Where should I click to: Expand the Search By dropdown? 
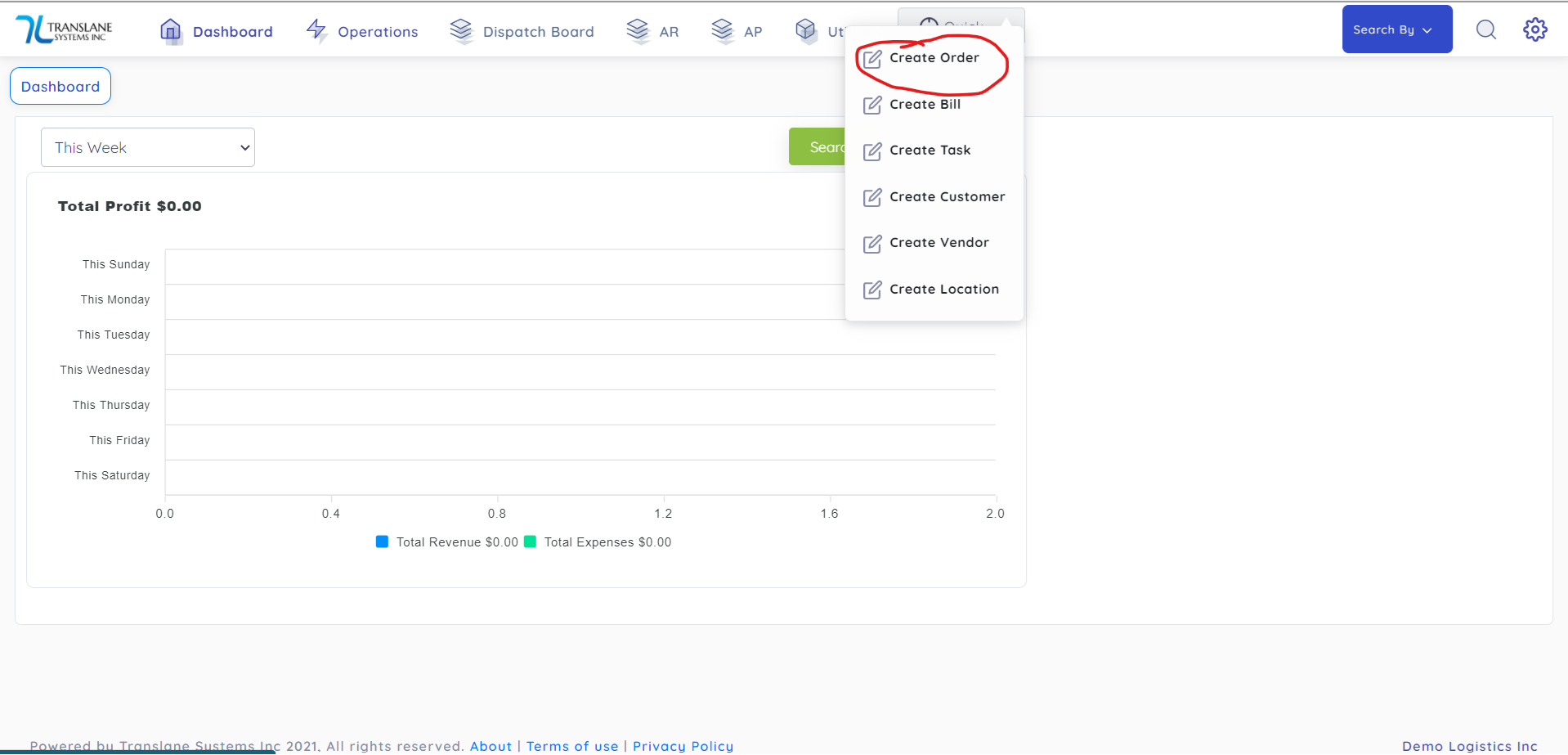pyautogui.click(x=1396, y=29)
